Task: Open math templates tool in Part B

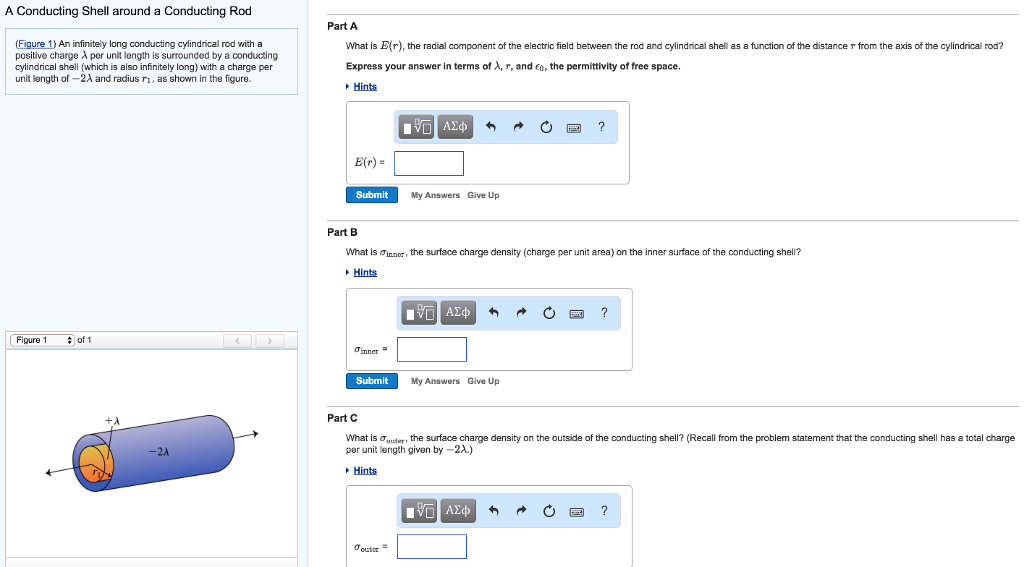Action: coord(421,313)
